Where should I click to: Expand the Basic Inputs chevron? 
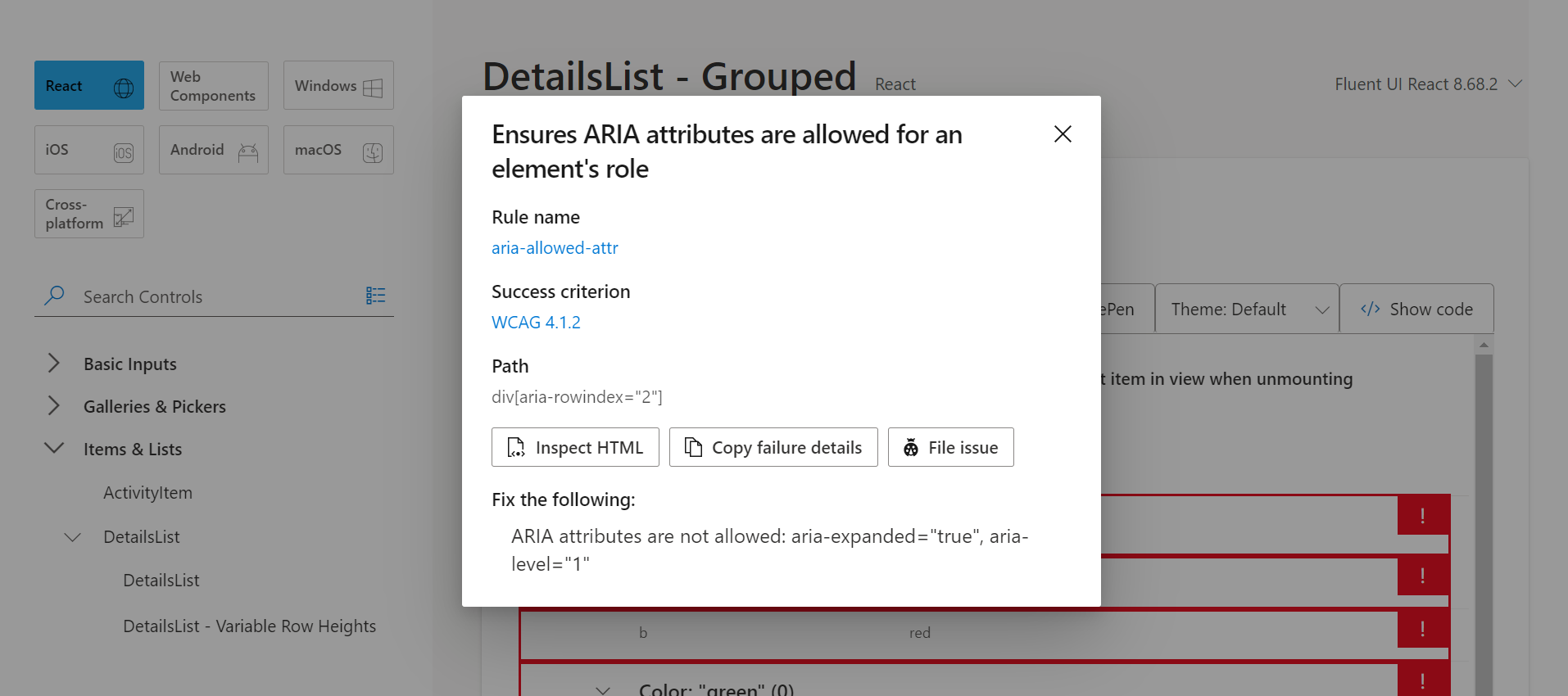coord(54,363)
